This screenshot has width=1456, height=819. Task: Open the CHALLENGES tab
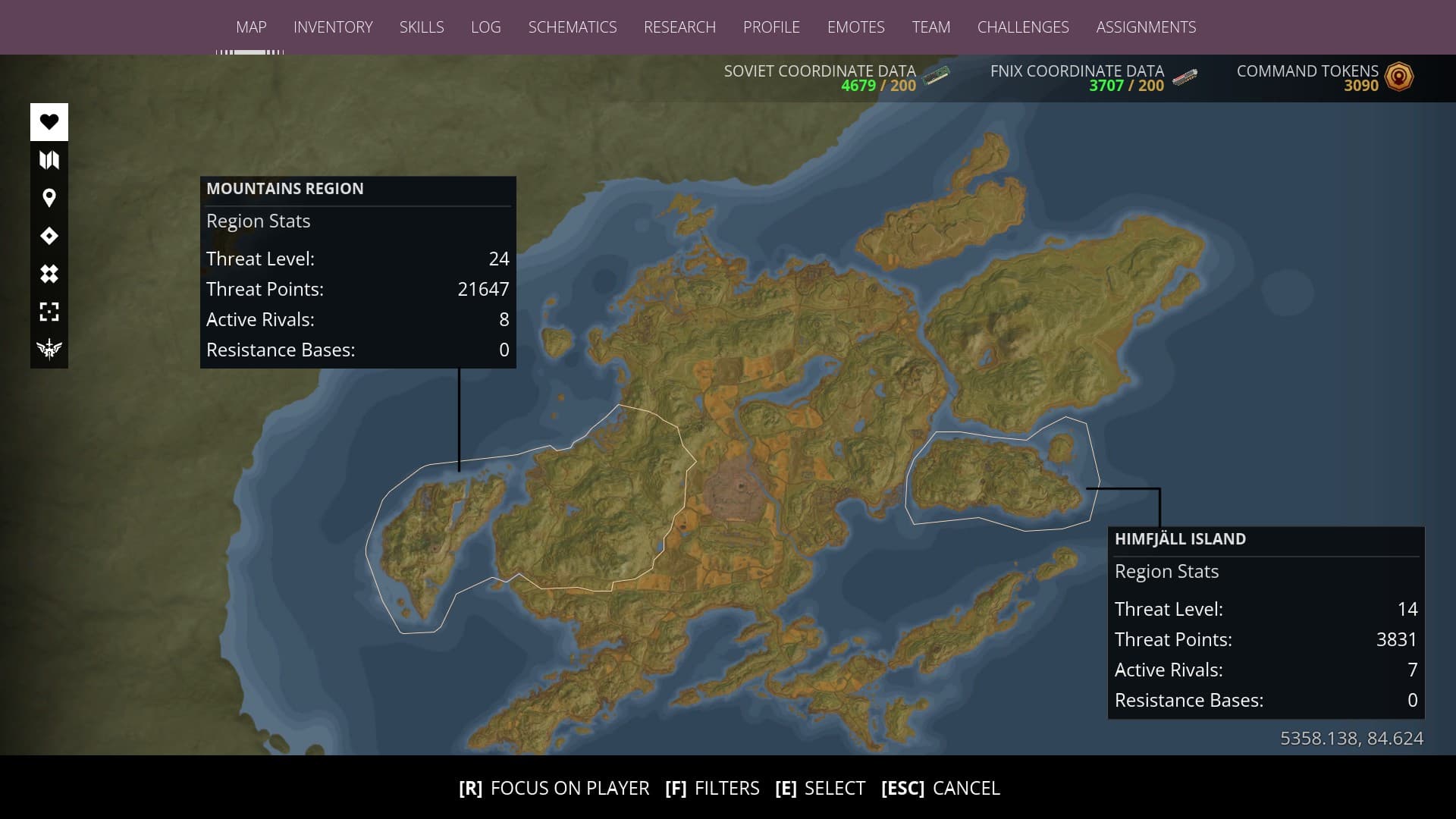(1023, 27)
